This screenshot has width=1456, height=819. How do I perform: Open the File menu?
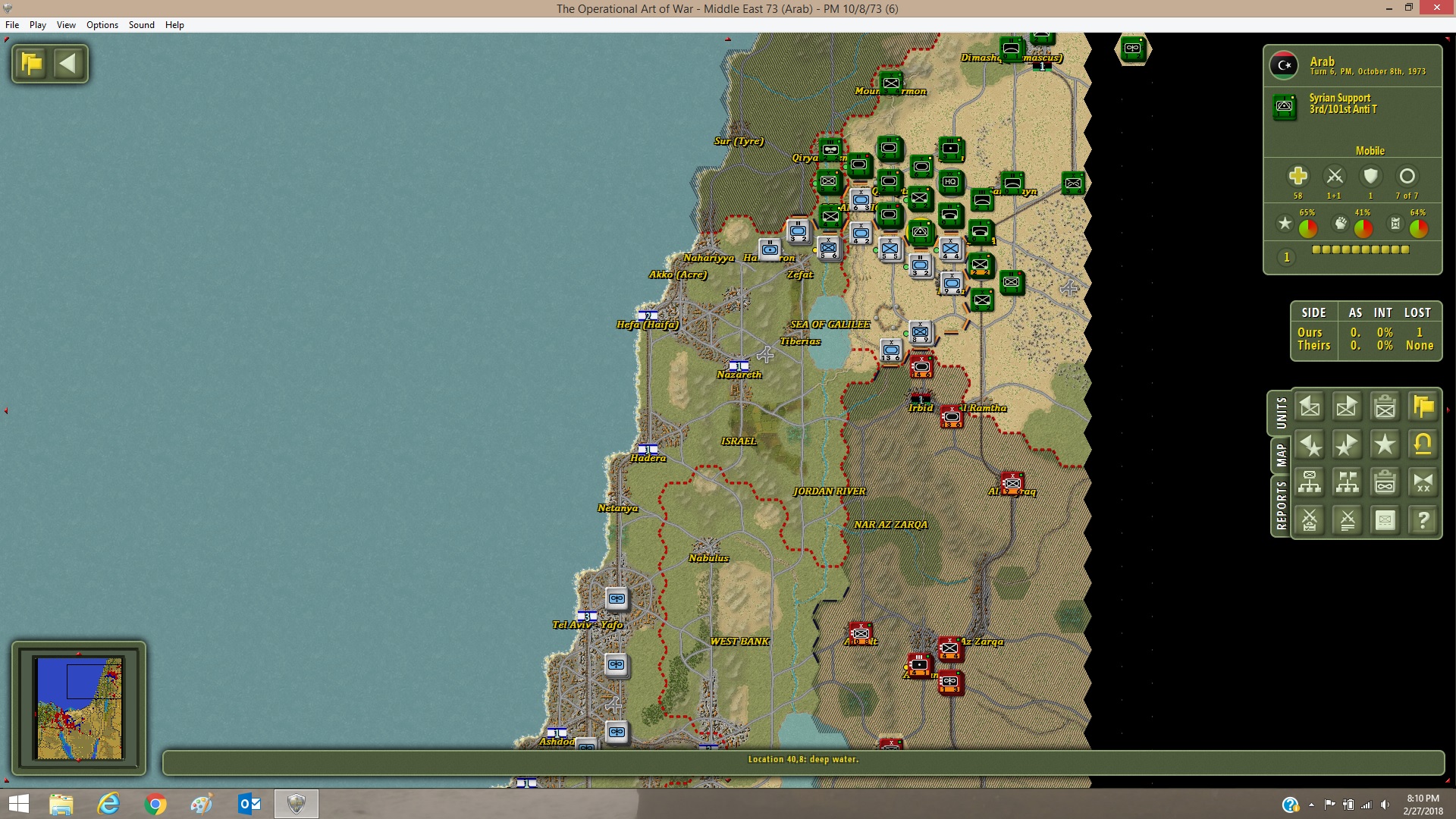(12, 24)
